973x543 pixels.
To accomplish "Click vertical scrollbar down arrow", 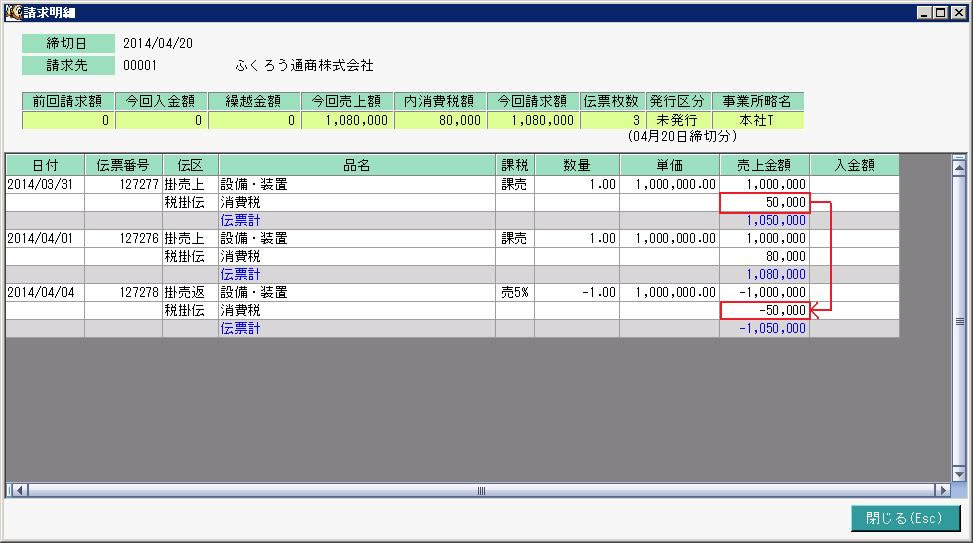I will point(959,475).
